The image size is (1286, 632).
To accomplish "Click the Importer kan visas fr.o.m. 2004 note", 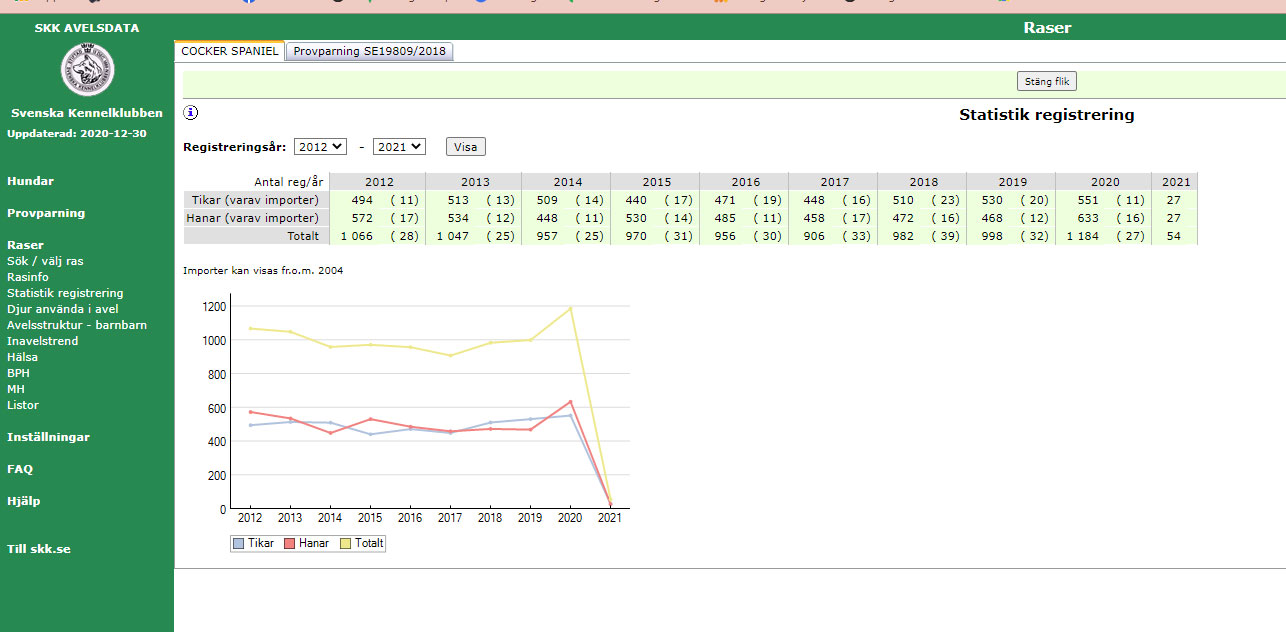I will click(x=263, y=270).
